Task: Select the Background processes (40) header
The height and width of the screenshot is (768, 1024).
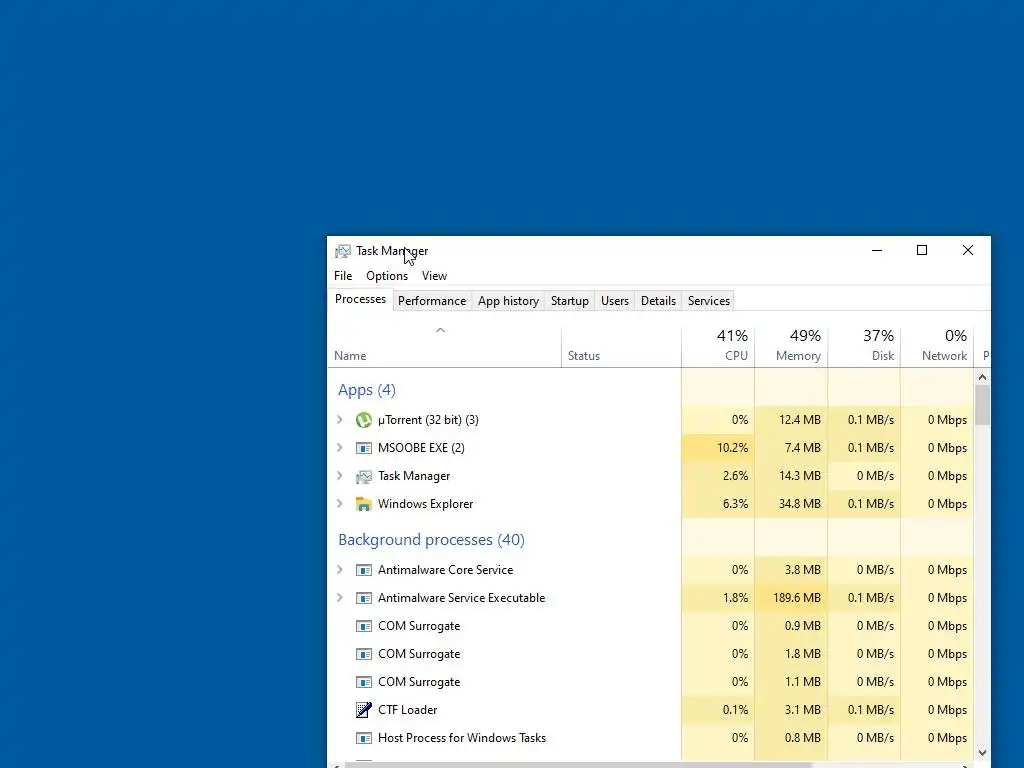Action: [431, 539]
